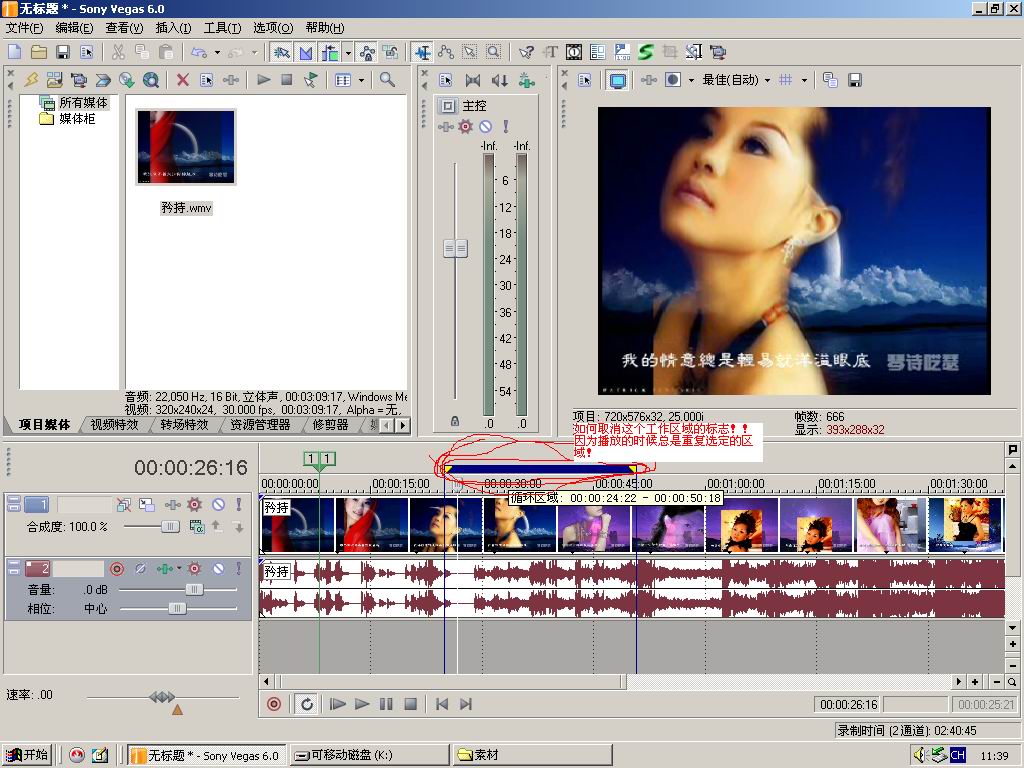Open preview quality 最佳(自动) dropdown

pyautogui.click(x=736, y=80)
